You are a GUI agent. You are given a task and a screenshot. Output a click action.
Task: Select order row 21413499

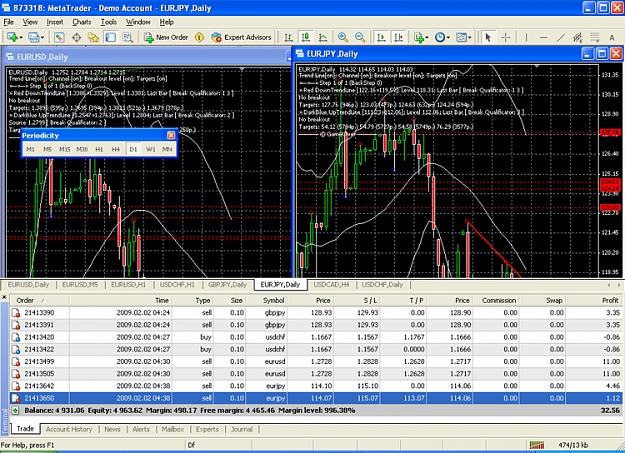316,362
